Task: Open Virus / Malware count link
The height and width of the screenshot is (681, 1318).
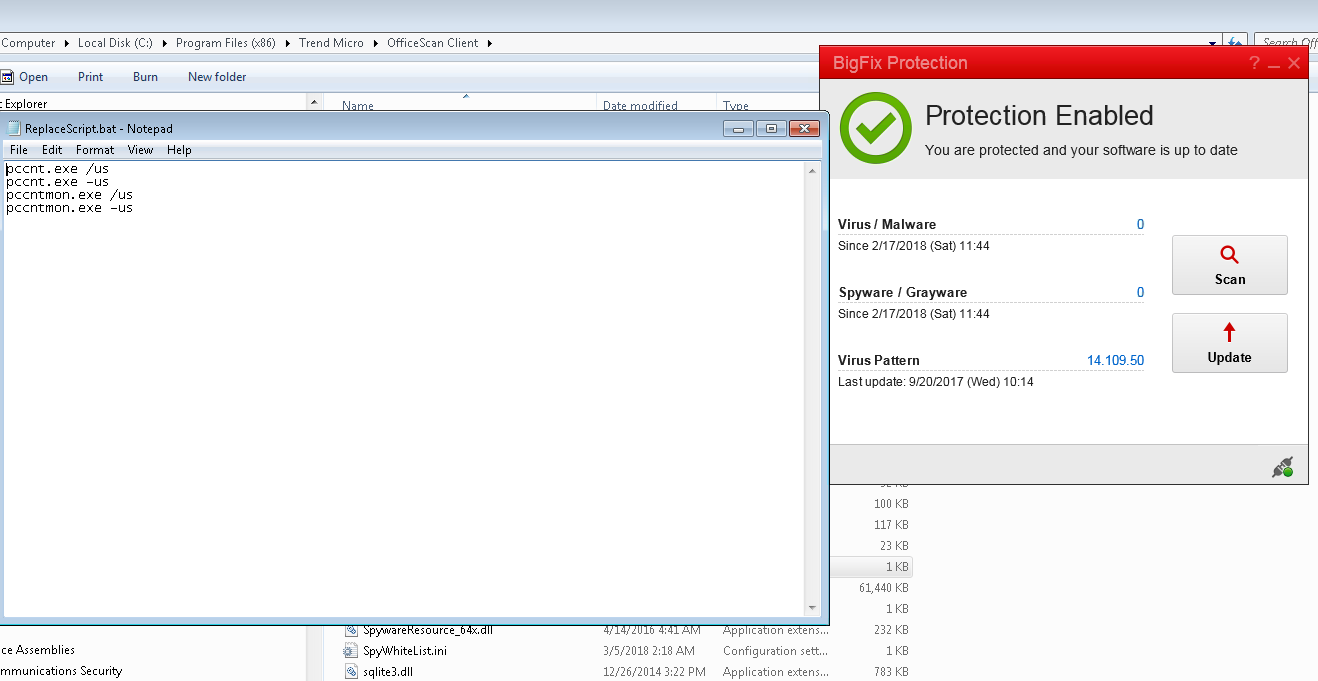Action: click(x=1140, y=224)
